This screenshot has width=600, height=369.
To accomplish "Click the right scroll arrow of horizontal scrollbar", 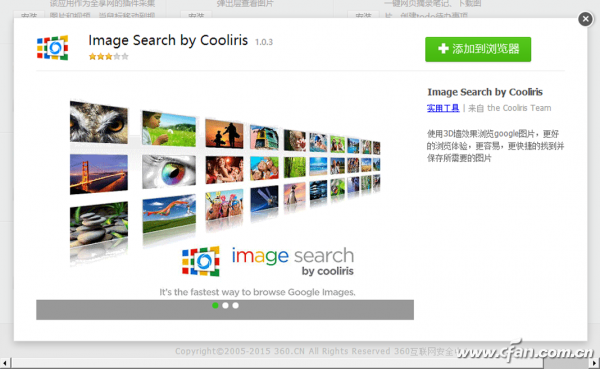I will click(x=595, y=363).
